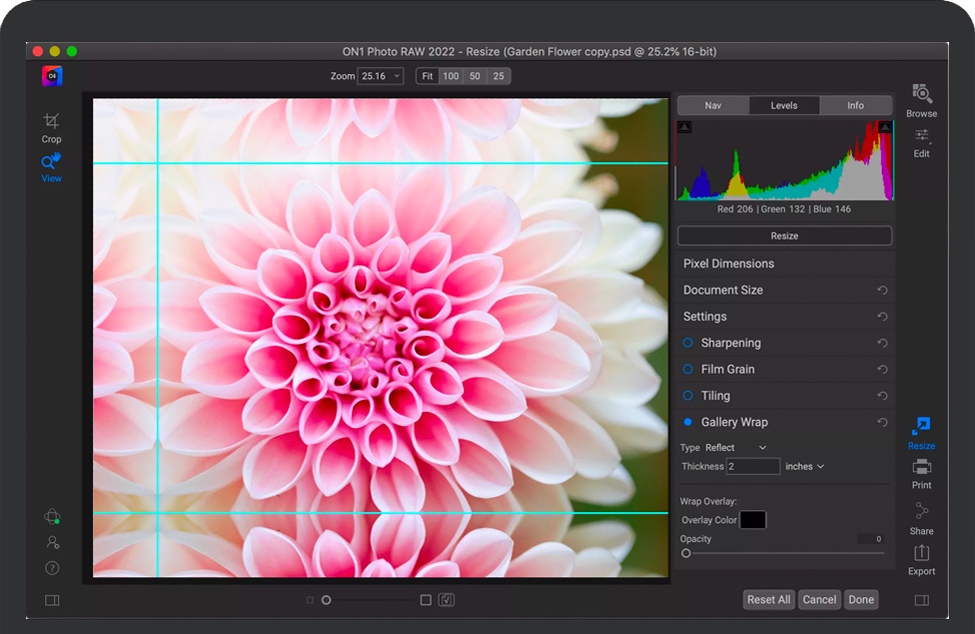The width and height of the screenshot is (975, 634).
Task: Disable the Gallery Wrap option
Action: click(x=688, y=422)
